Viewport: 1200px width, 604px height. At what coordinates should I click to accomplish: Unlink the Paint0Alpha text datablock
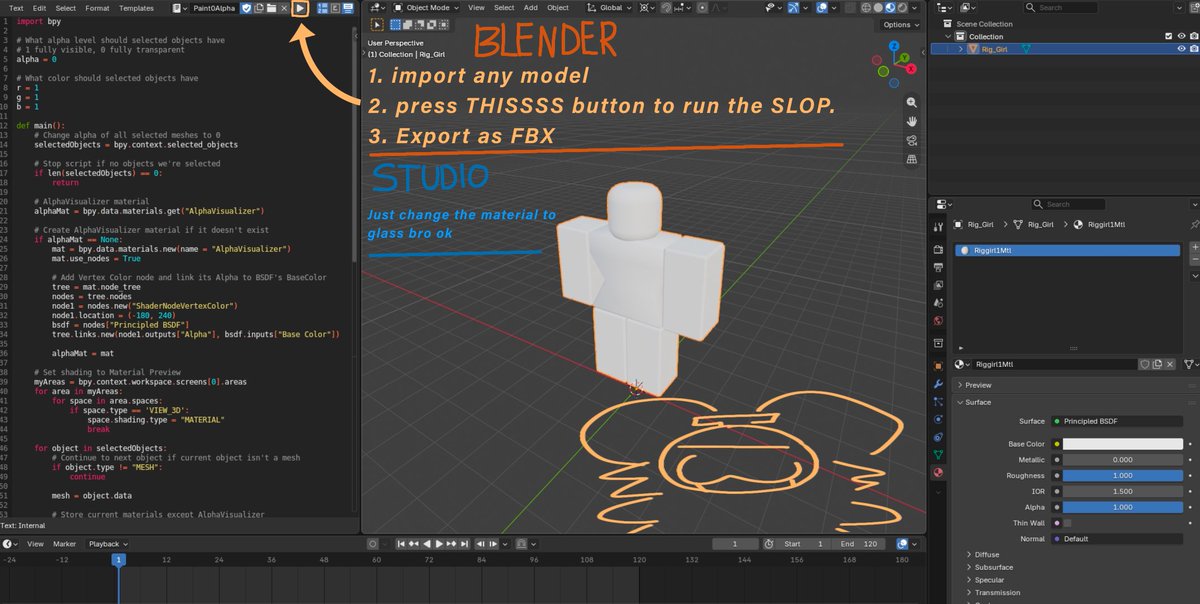coord(284,8)
